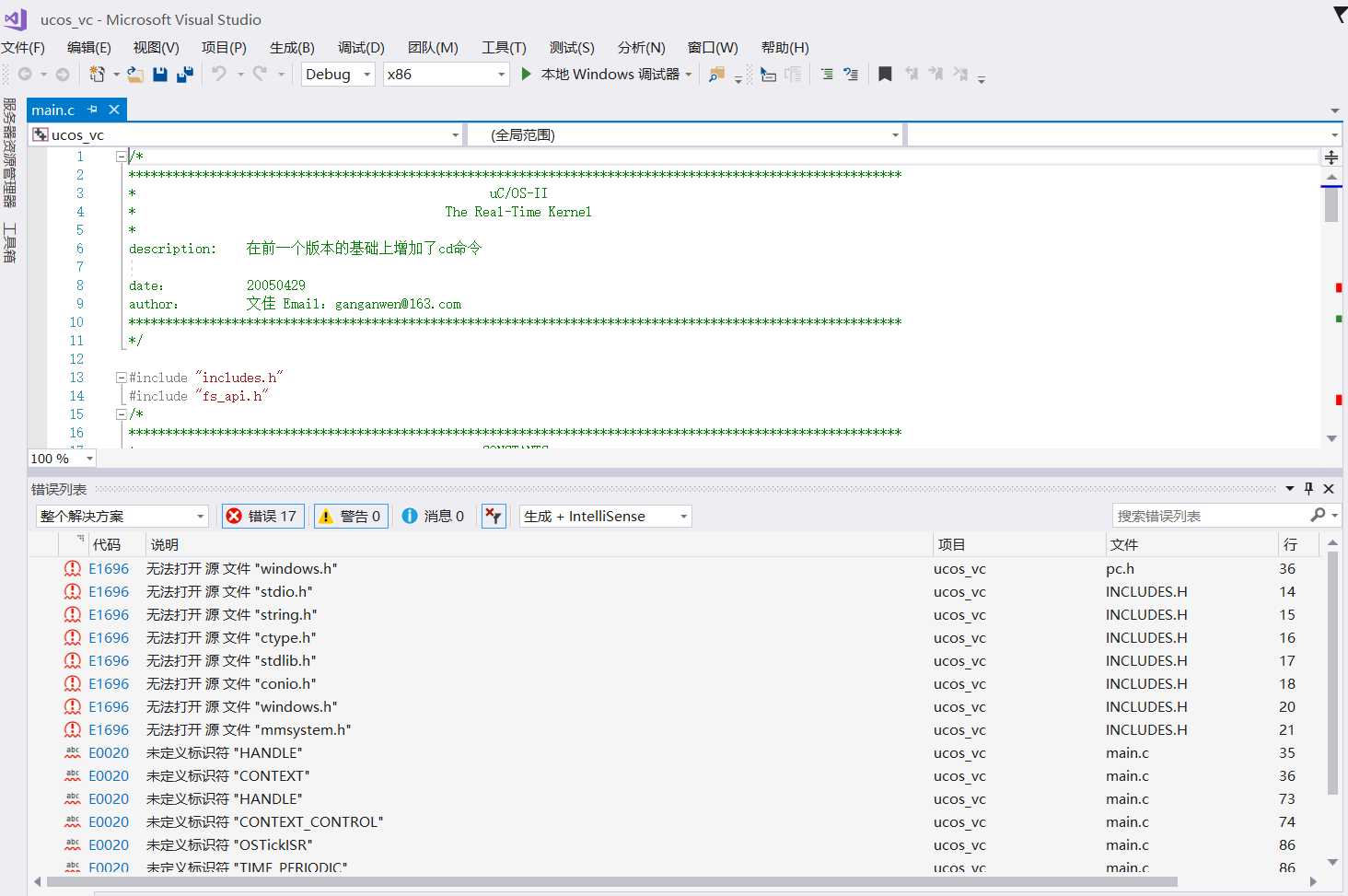The image size is (1348, 896).
Task: Click the navigate backward arrow icon
Action: coord(25,75)
